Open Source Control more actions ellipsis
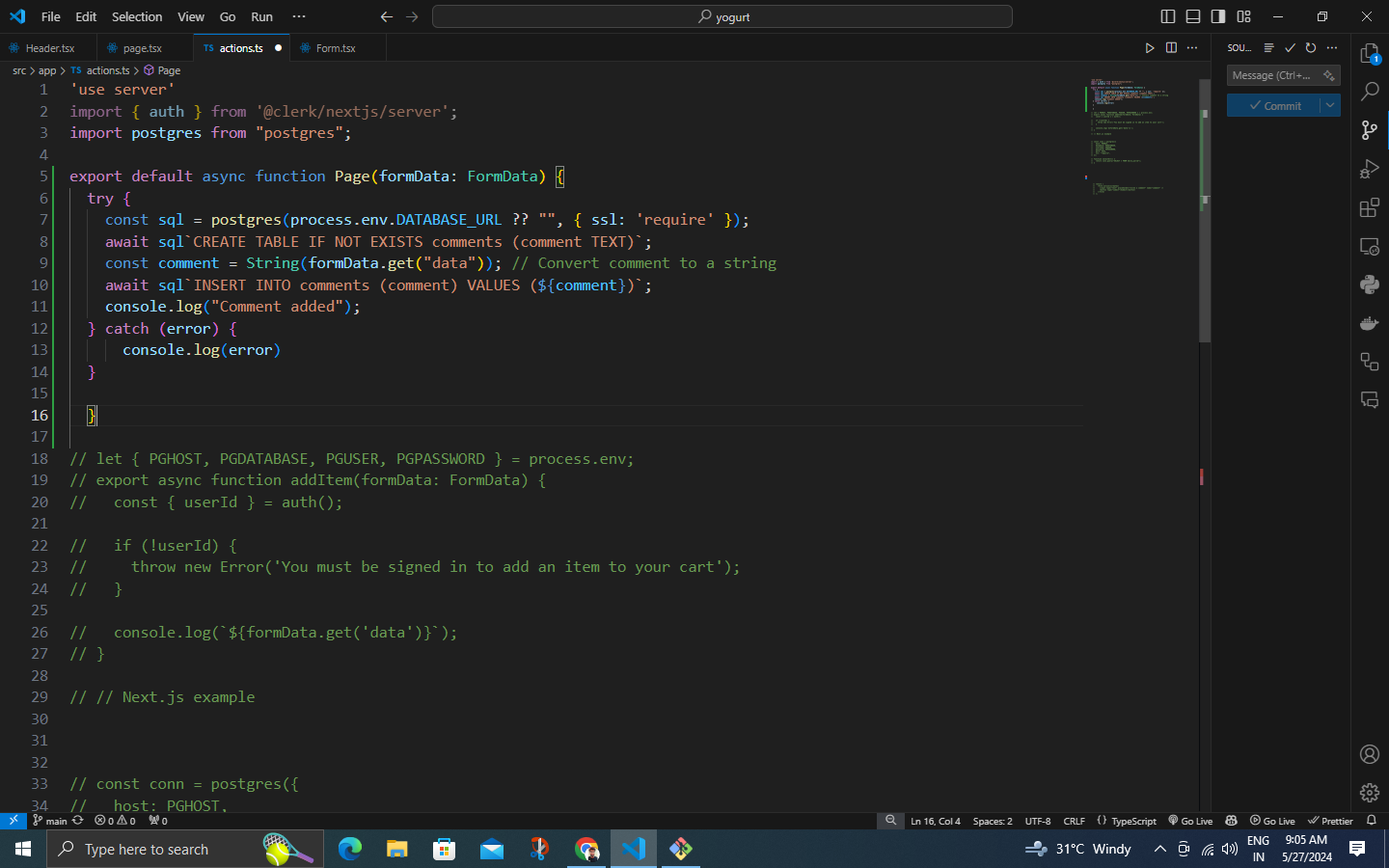Screen dimensions: 1389x868 [x=1332, y=47]
